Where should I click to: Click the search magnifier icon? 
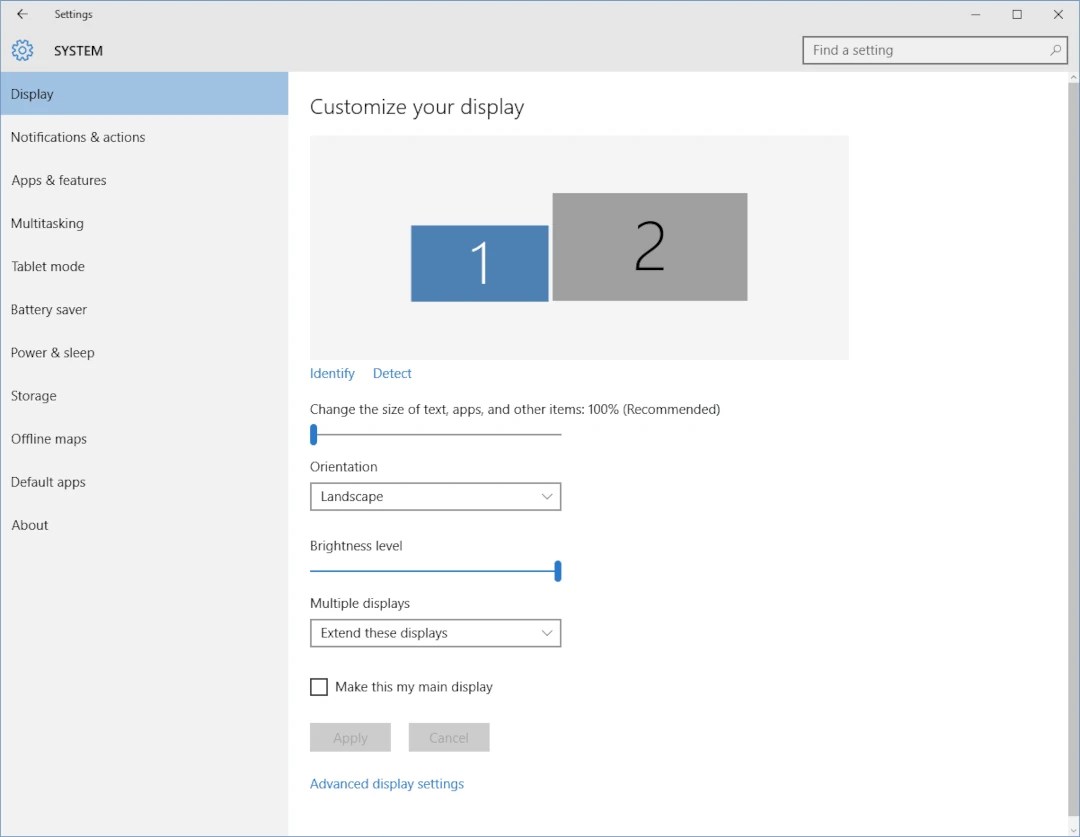click(1056, 50)
